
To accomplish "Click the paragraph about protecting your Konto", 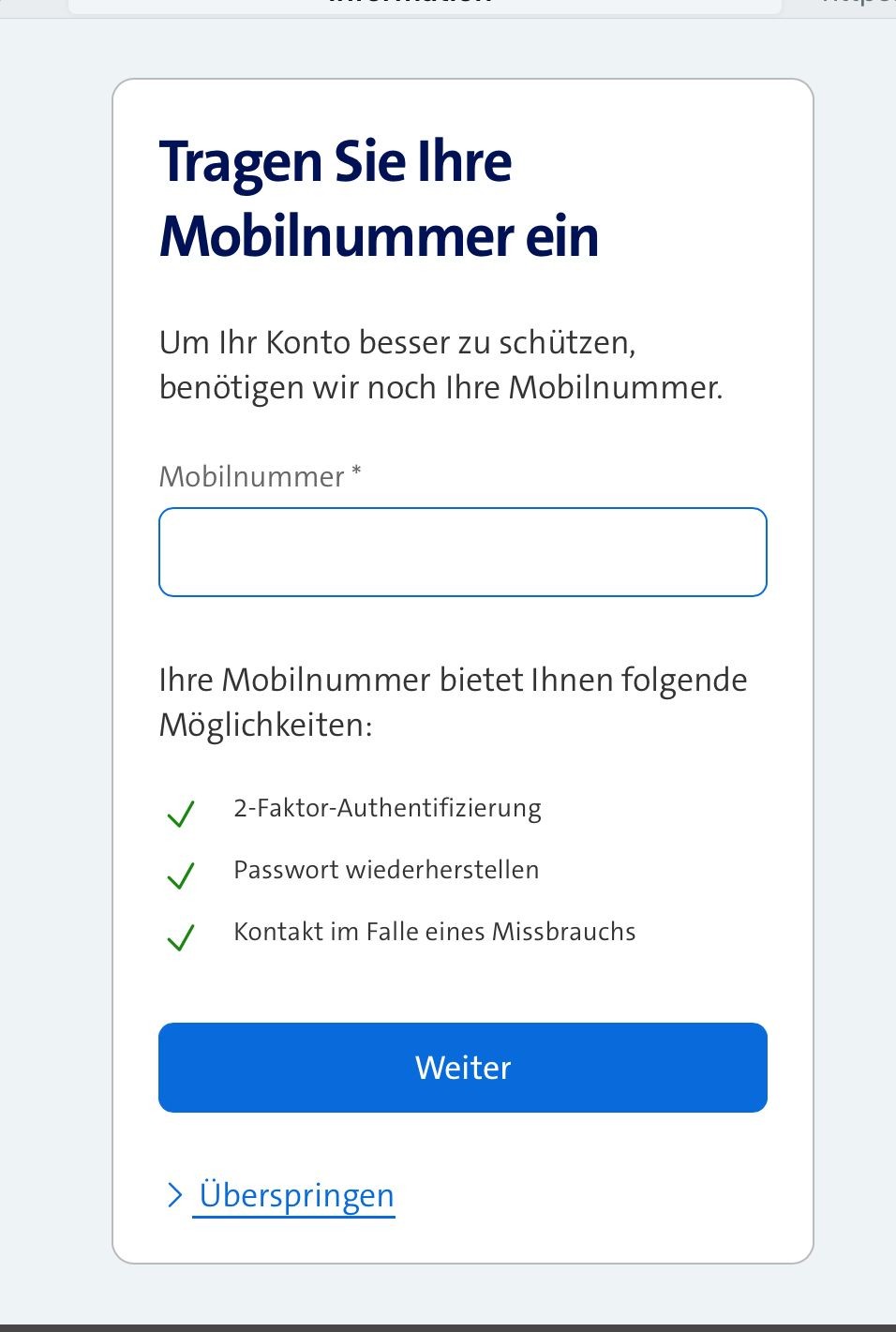I will (x=441, y=365).
